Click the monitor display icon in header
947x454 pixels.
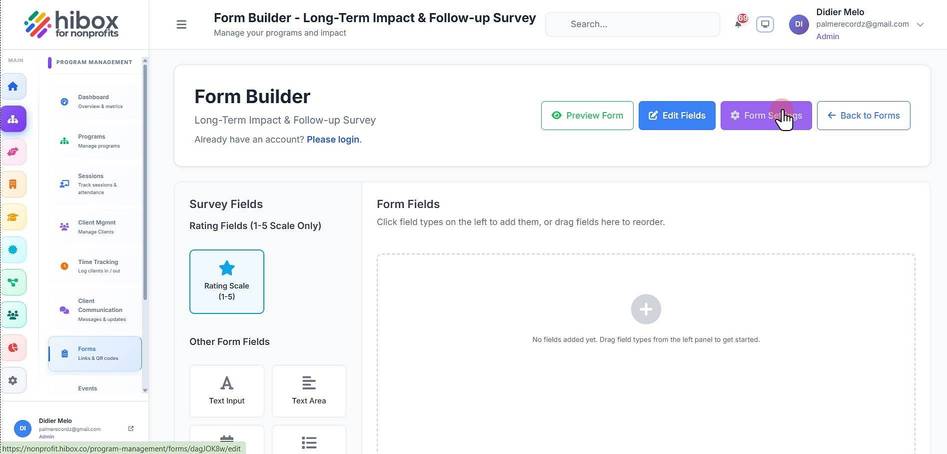point(765,24)
